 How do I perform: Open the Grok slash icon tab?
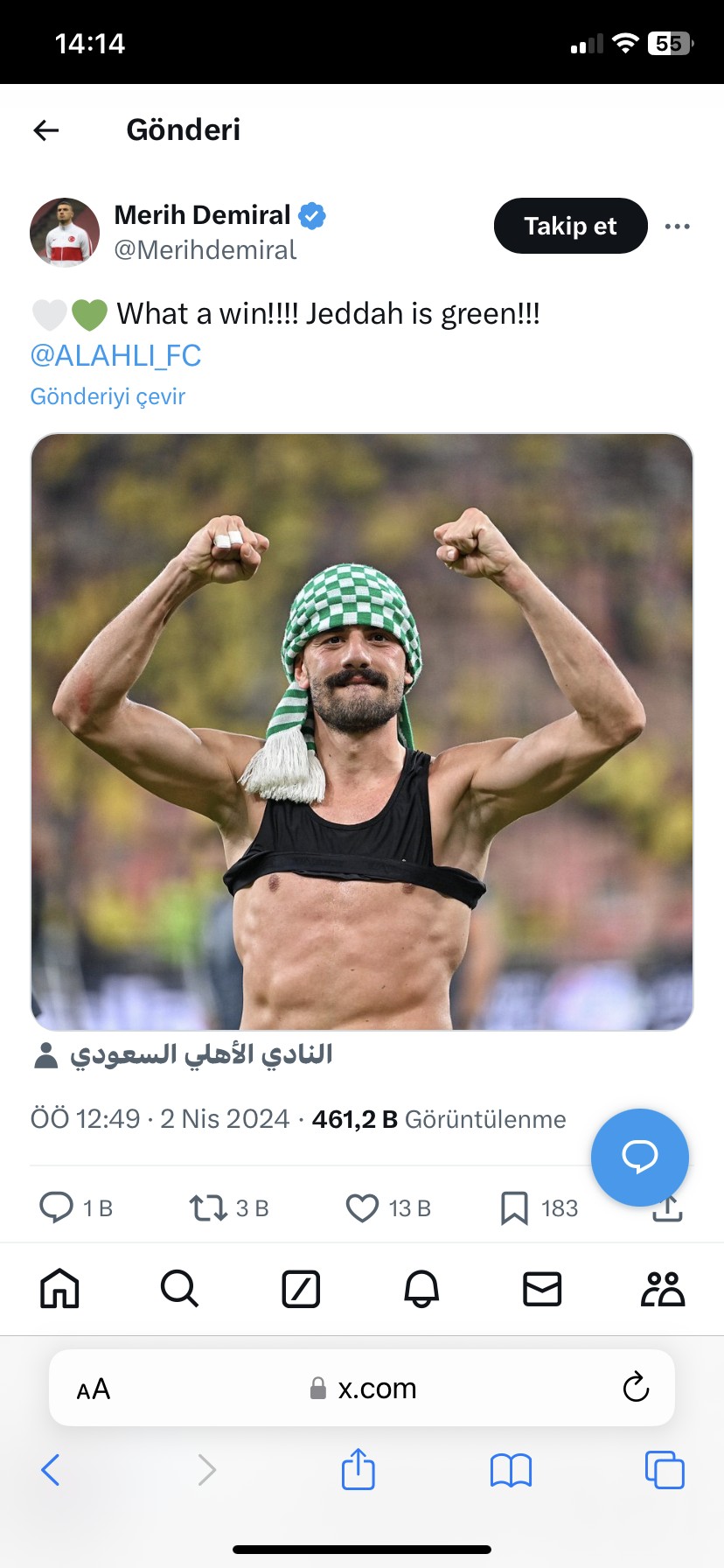pos(301,1289)
